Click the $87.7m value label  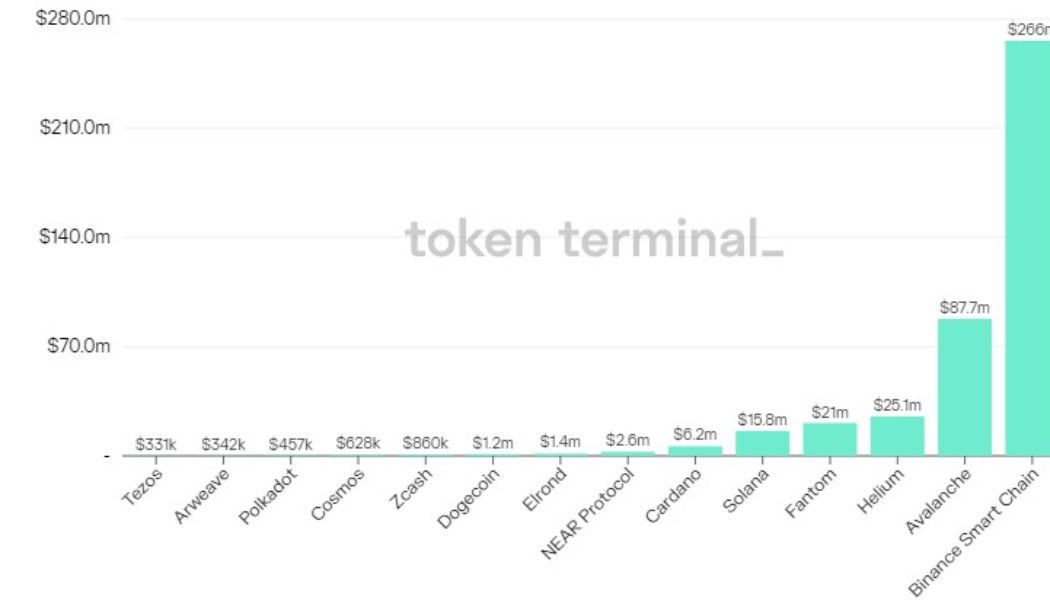[964, 308]
